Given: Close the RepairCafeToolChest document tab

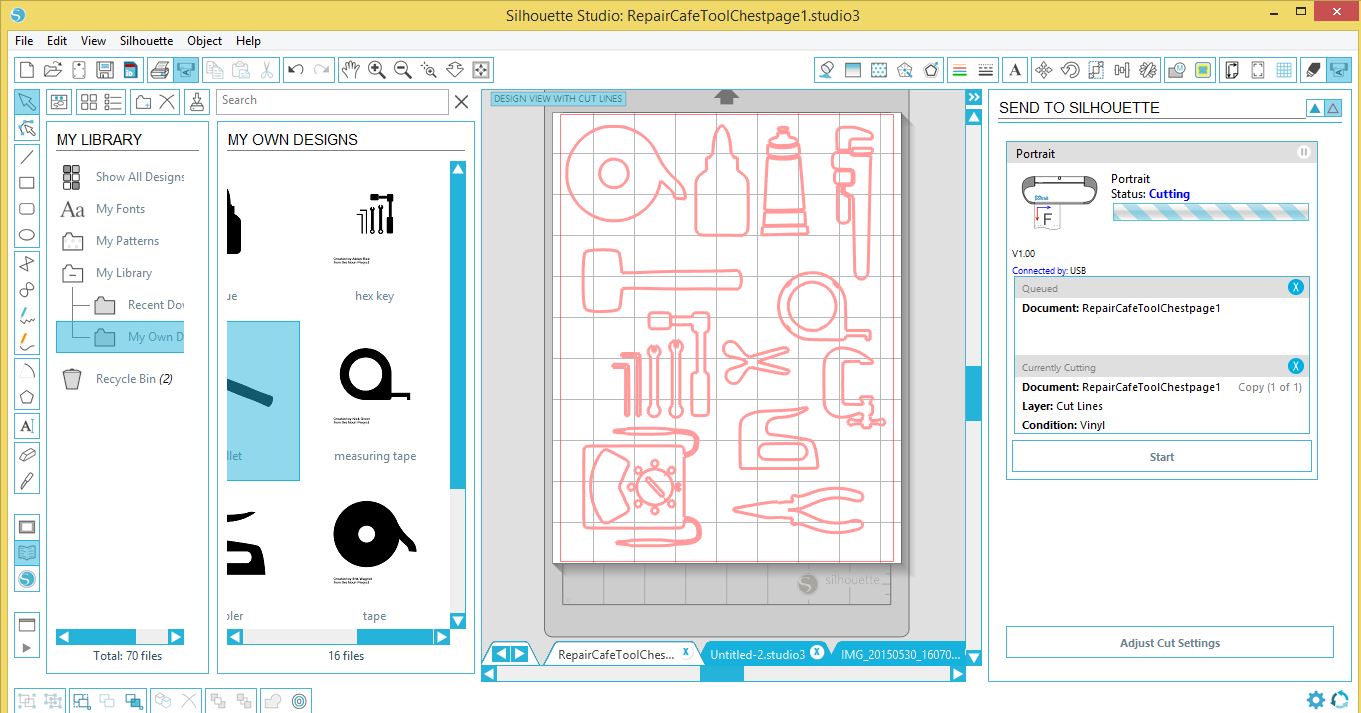Looking at the screenshot, I should pos(686,651).
